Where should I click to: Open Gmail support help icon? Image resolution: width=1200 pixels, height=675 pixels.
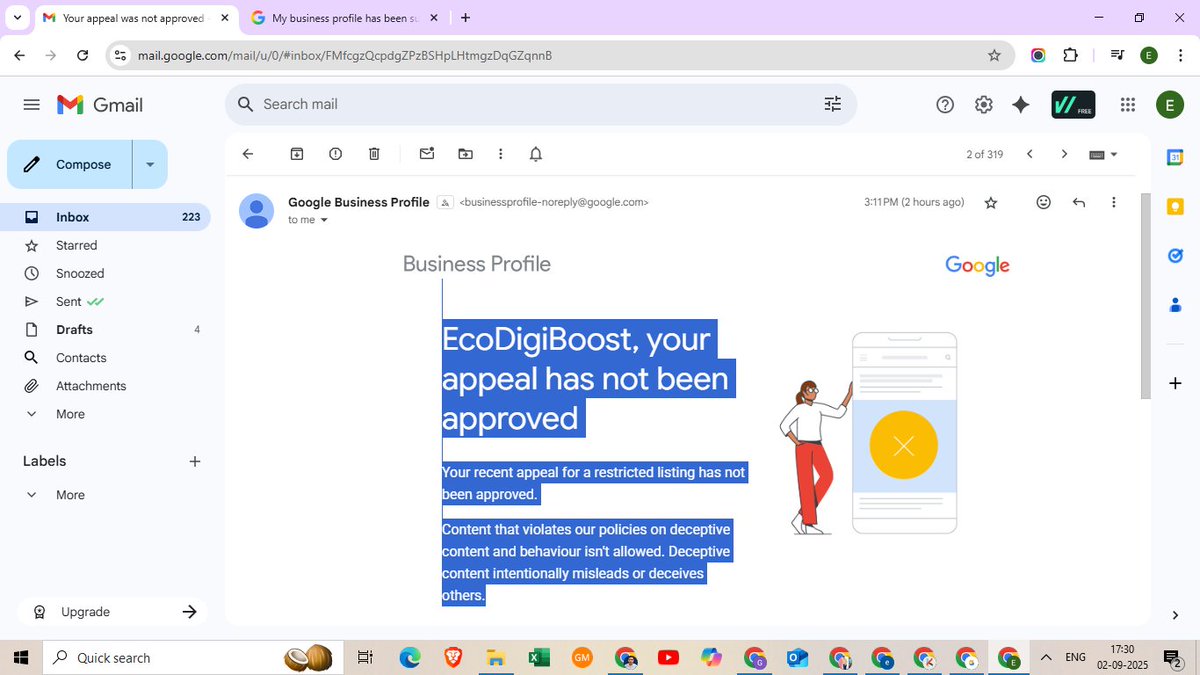pyautogui.click(x=945, y=105)
